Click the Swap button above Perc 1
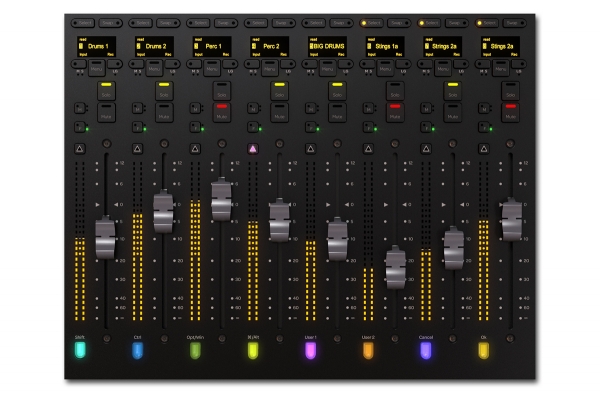 click(226, 23)
